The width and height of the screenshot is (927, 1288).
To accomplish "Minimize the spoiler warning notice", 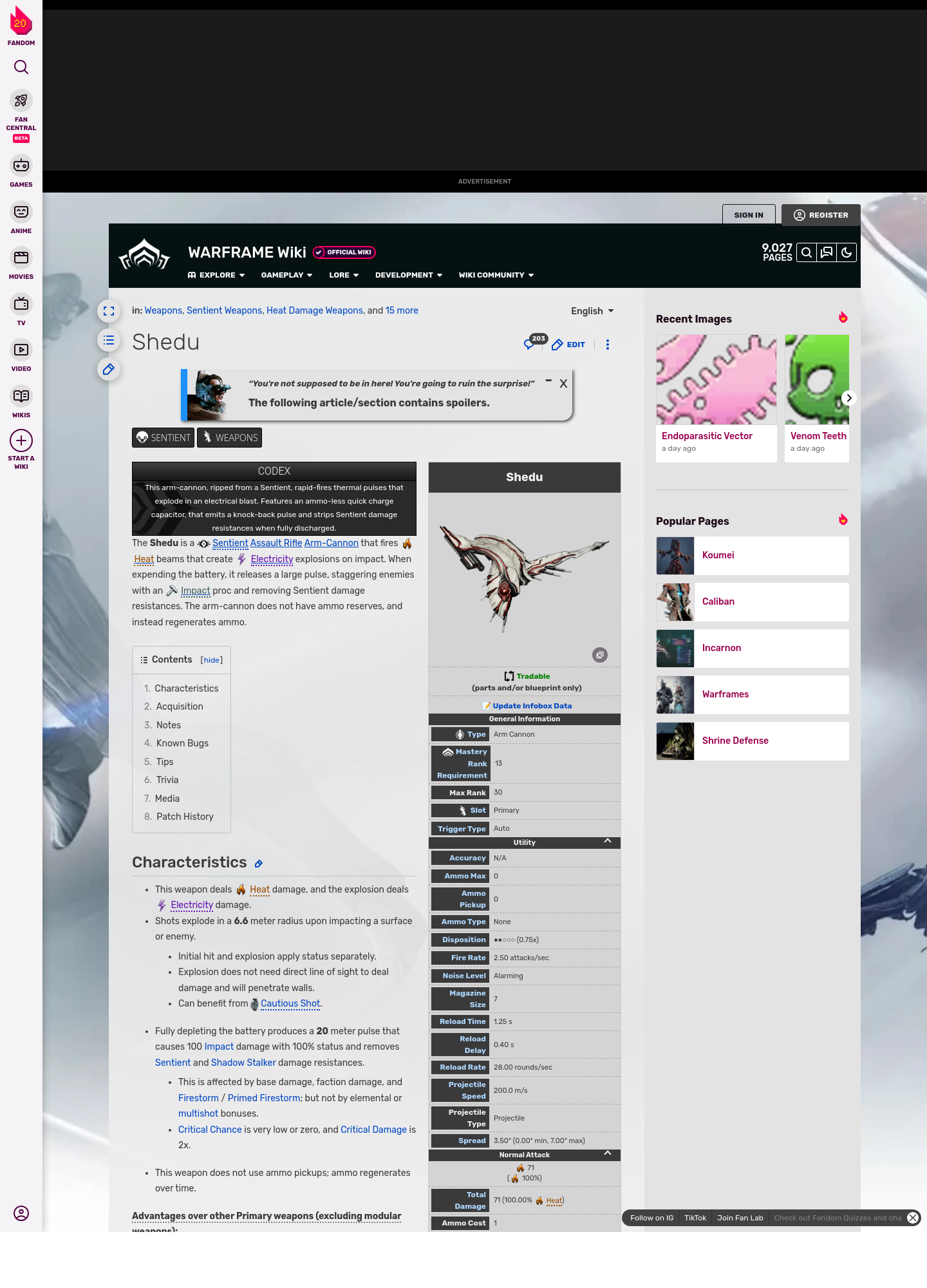I will click(548, 381).
